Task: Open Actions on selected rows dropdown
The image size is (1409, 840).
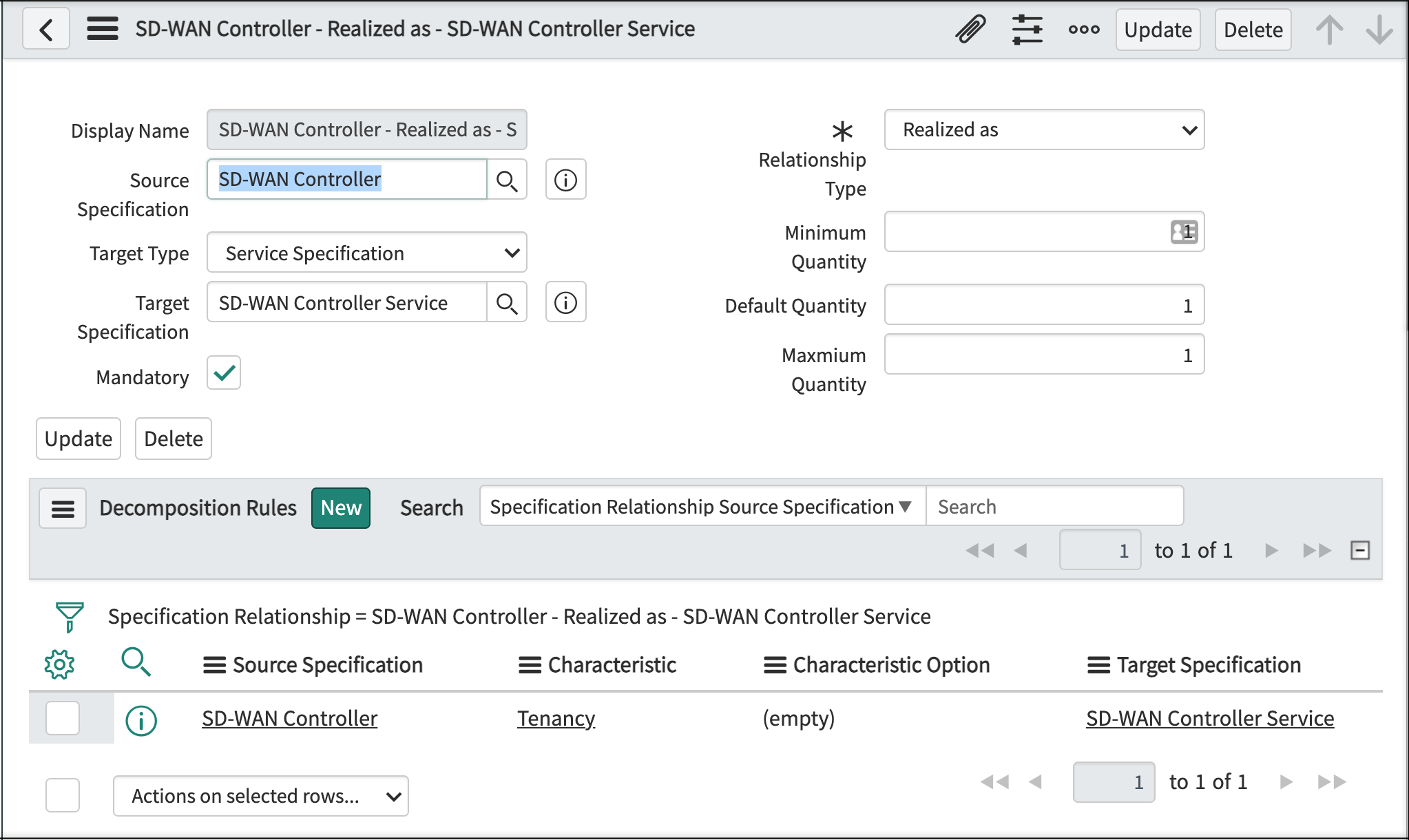Action: (x=261, y=796)
